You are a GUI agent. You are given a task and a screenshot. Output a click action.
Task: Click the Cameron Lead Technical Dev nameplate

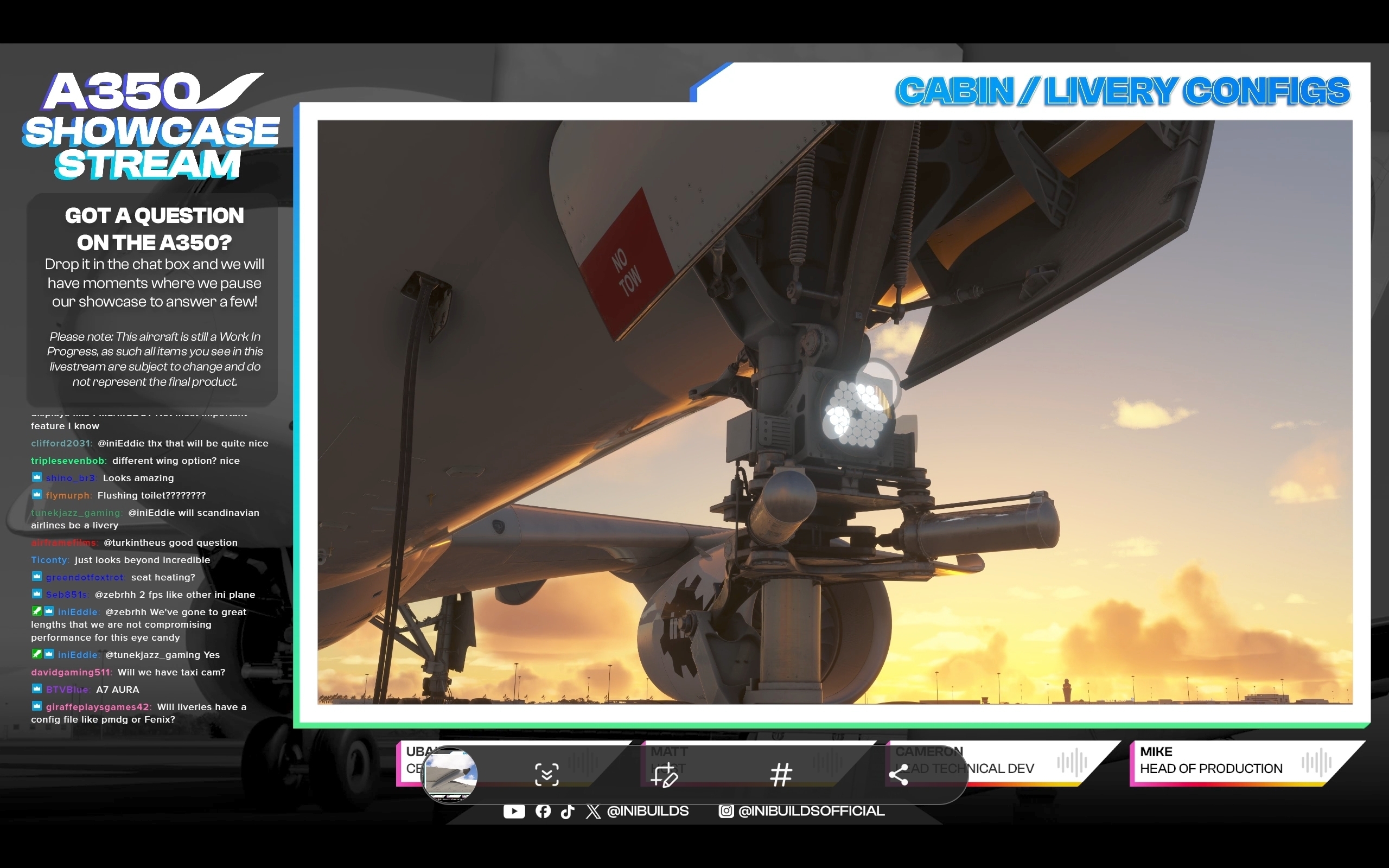point(1002,762)
